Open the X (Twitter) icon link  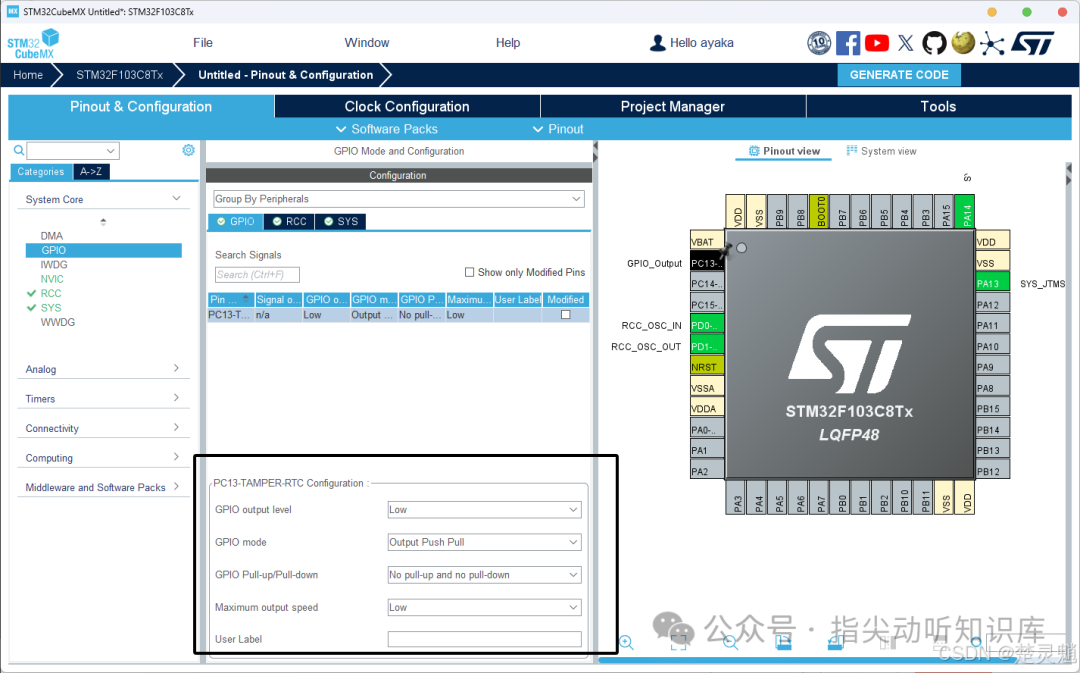click(906, 43)
